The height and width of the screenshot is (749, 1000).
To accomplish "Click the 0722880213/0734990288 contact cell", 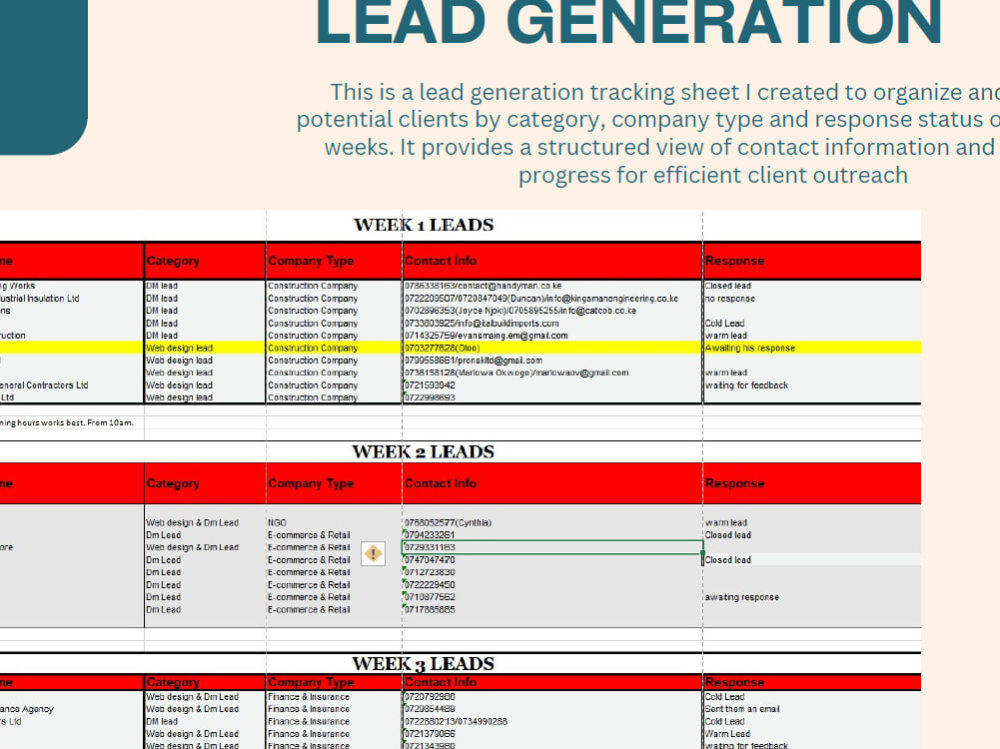I will [552, 722].
